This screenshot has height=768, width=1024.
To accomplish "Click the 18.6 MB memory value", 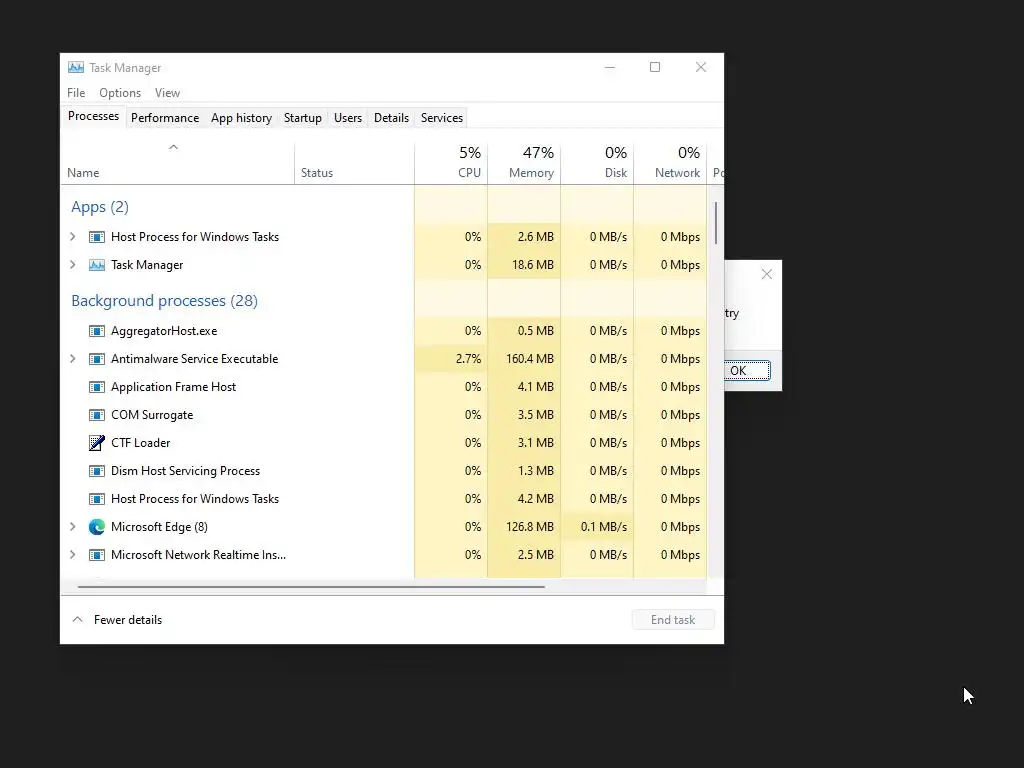I will click(533, 264).
